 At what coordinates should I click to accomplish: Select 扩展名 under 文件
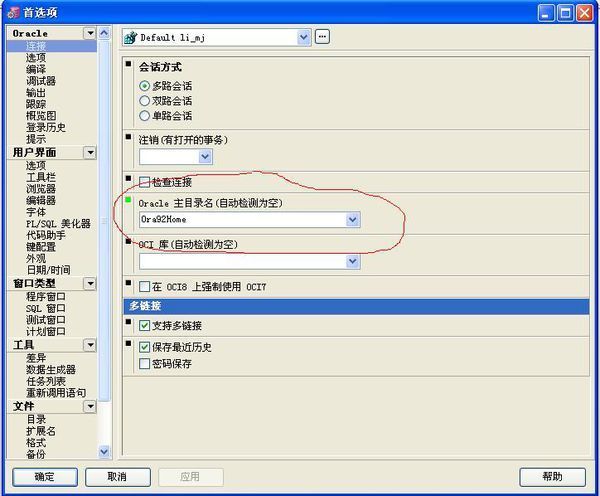(x=41, y=431)
